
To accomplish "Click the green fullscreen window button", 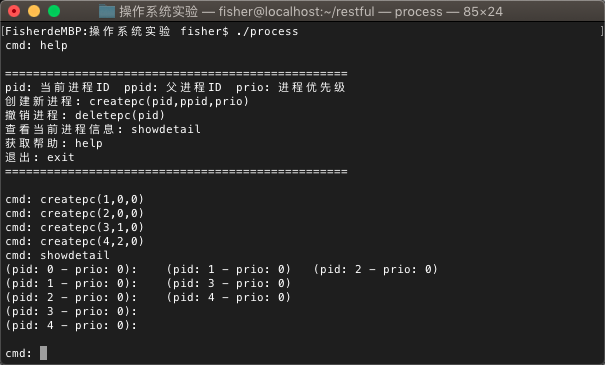I will tap(54, 11).
